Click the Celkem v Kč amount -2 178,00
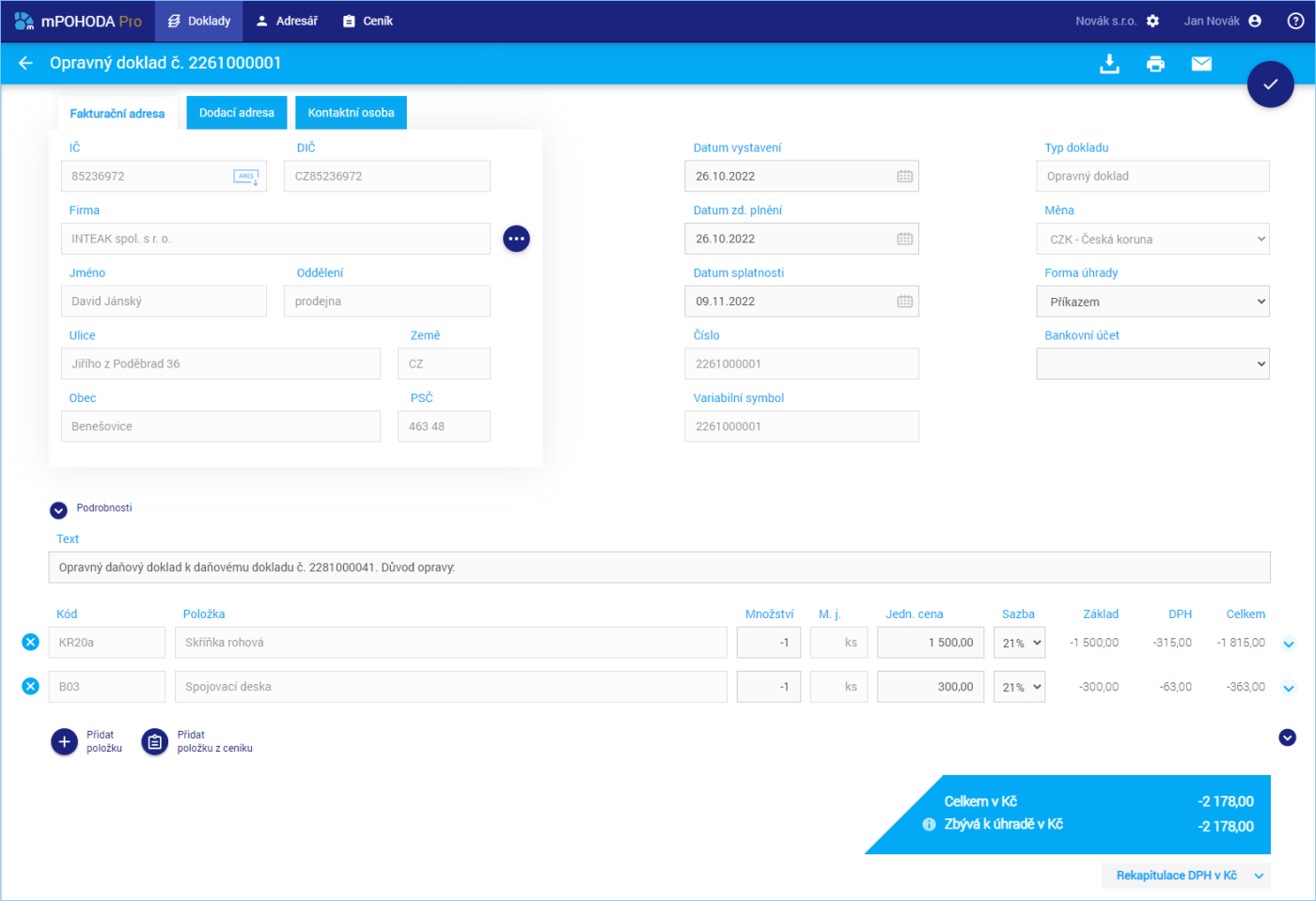This screenshot has width=1316, height=901. pos(1226,801)
